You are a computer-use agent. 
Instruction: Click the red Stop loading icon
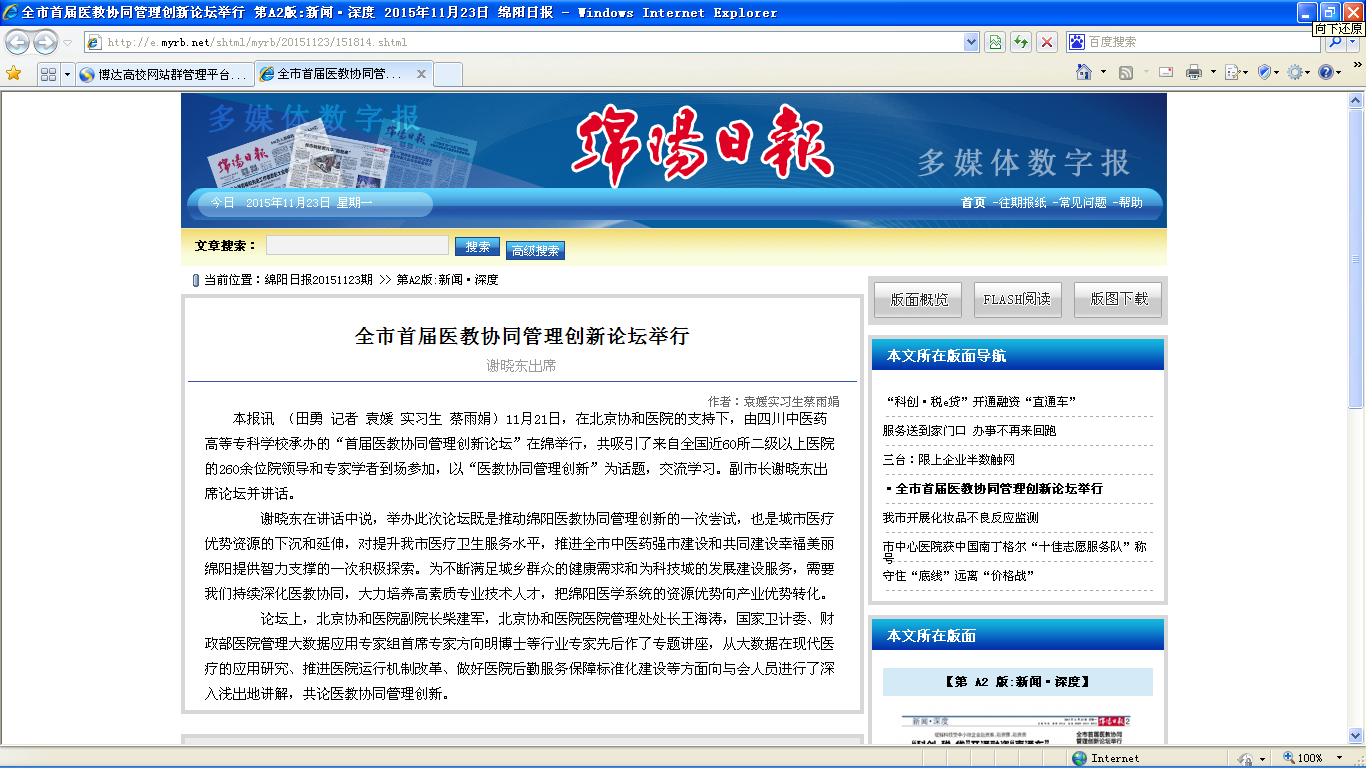(1046, 42)
